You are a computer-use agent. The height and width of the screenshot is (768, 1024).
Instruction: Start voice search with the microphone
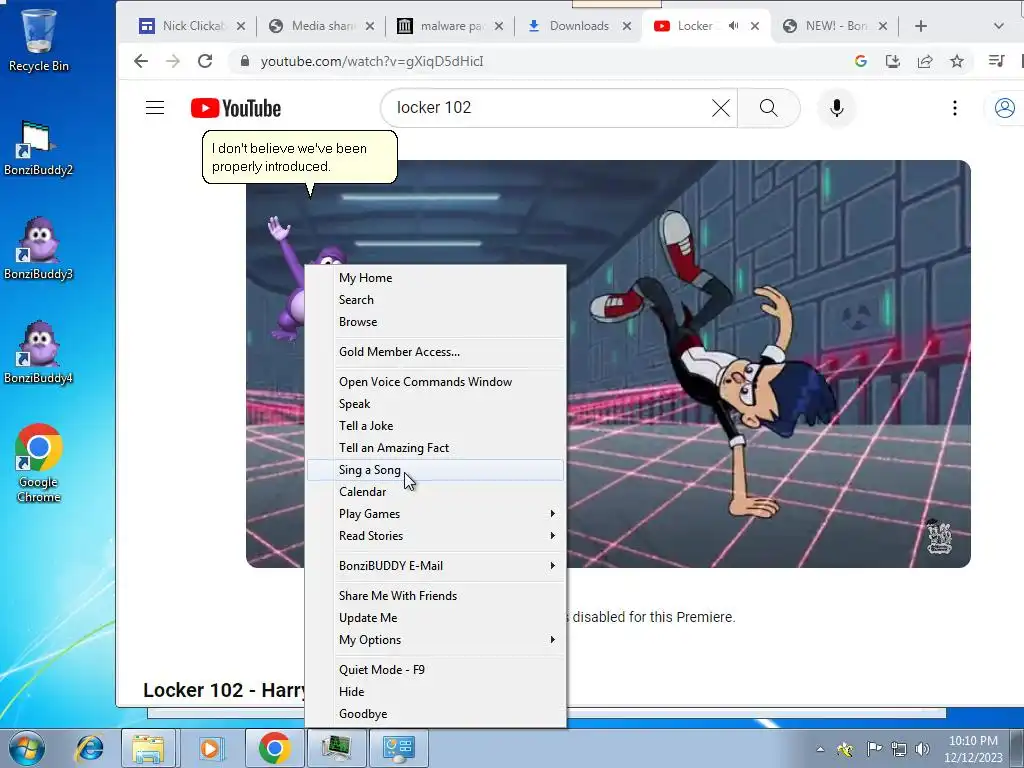point(837,108)
